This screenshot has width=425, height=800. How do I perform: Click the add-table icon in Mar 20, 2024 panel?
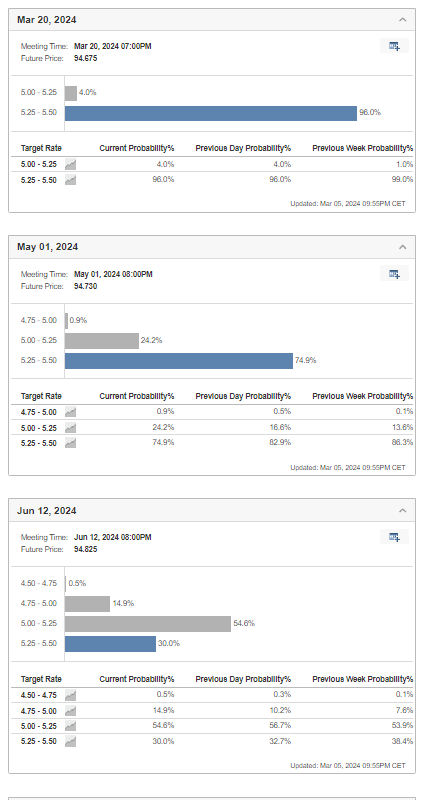click(394, 46)
